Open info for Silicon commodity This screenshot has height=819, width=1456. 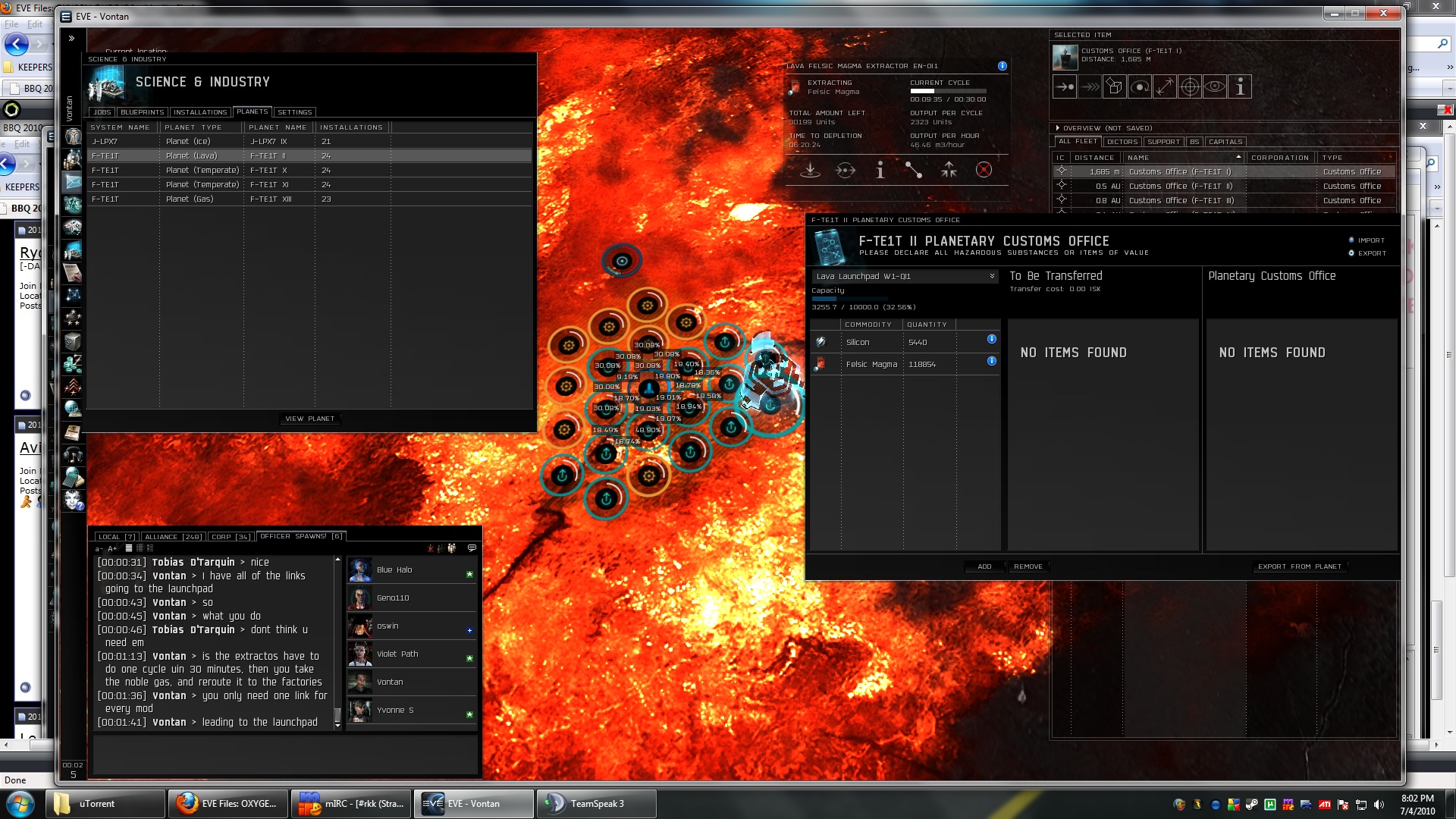[x=991, y=340]
